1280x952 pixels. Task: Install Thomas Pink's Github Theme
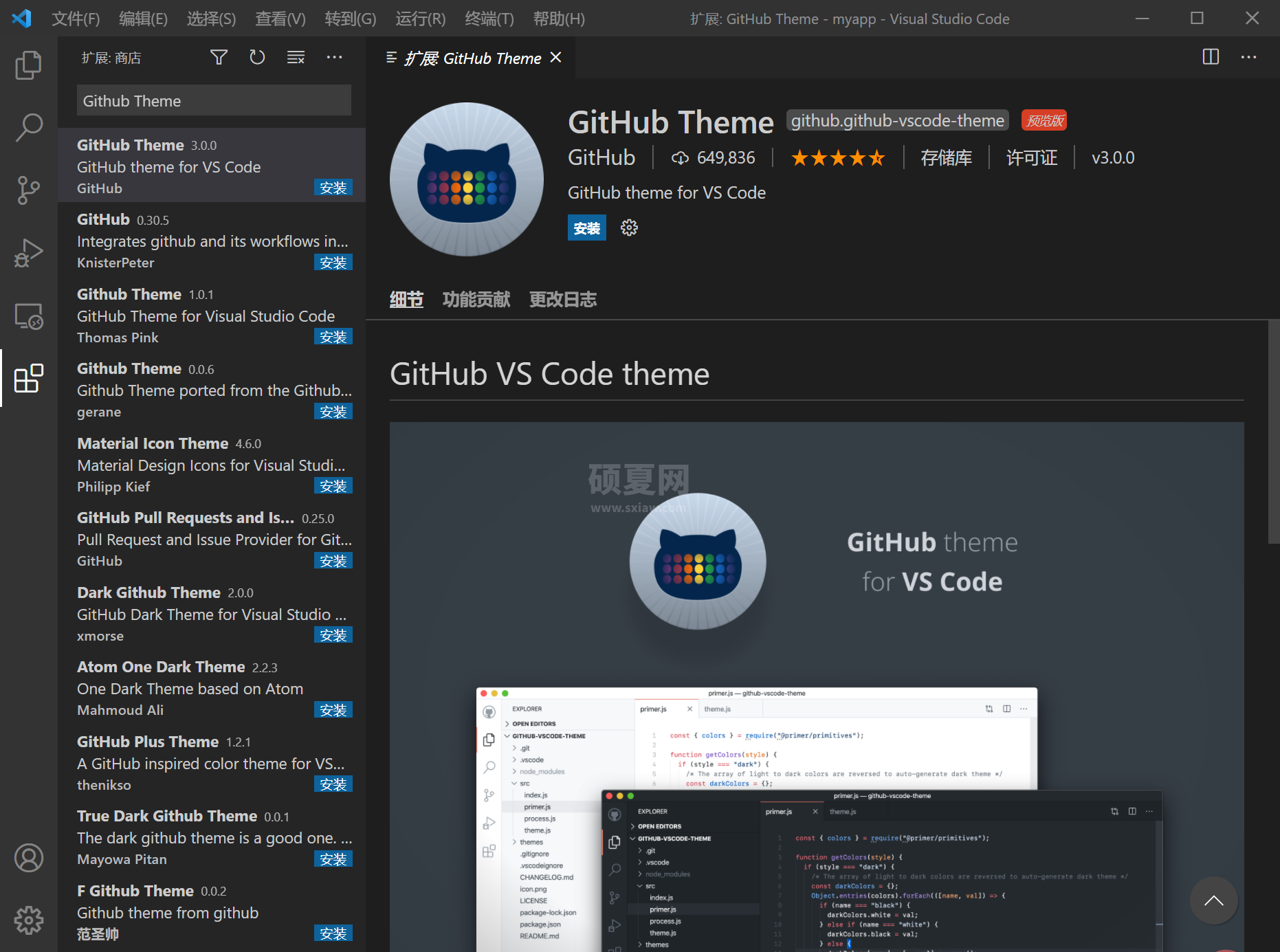click(x=333, y=337)
